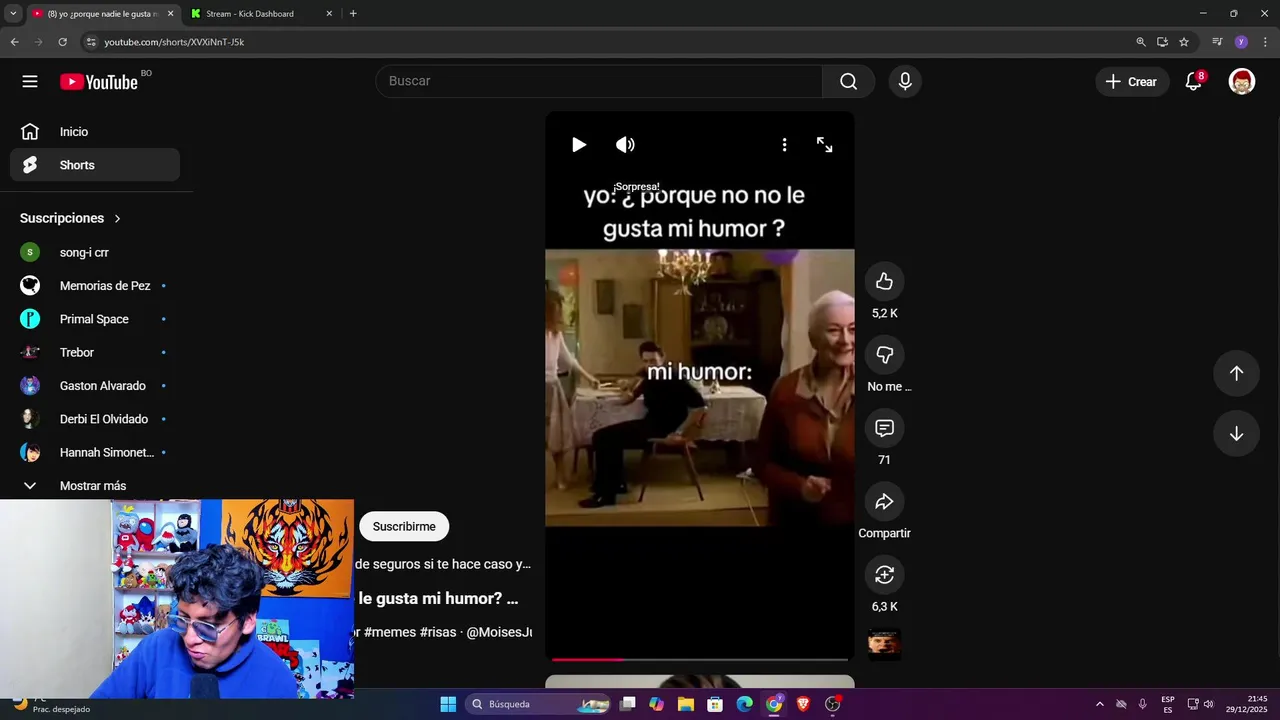Bookmark this page with the star
This screenshot has width=1280, height=720.
click(1184, 42)
